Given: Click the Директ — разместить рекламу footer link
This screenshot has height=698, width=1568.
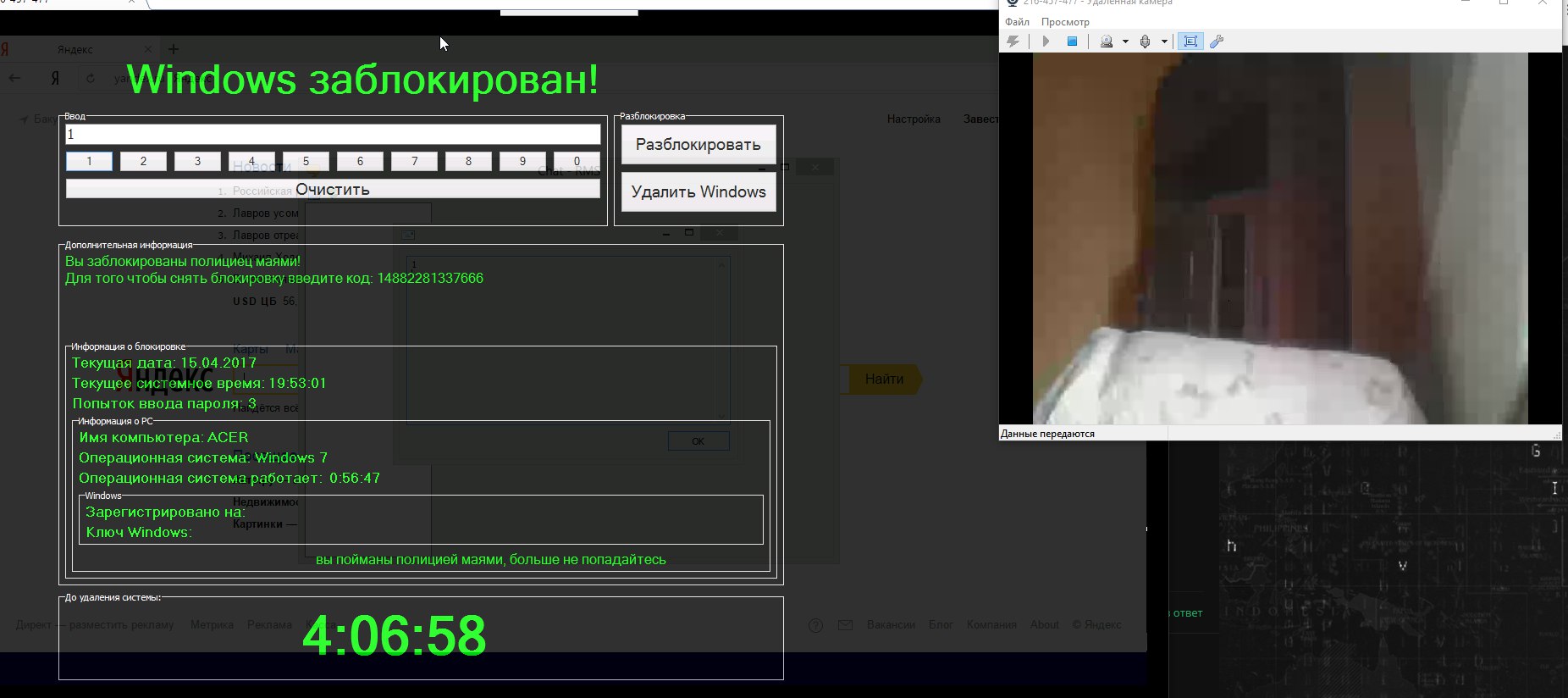Looking at the screenshot, I should (x=95, y=624).
